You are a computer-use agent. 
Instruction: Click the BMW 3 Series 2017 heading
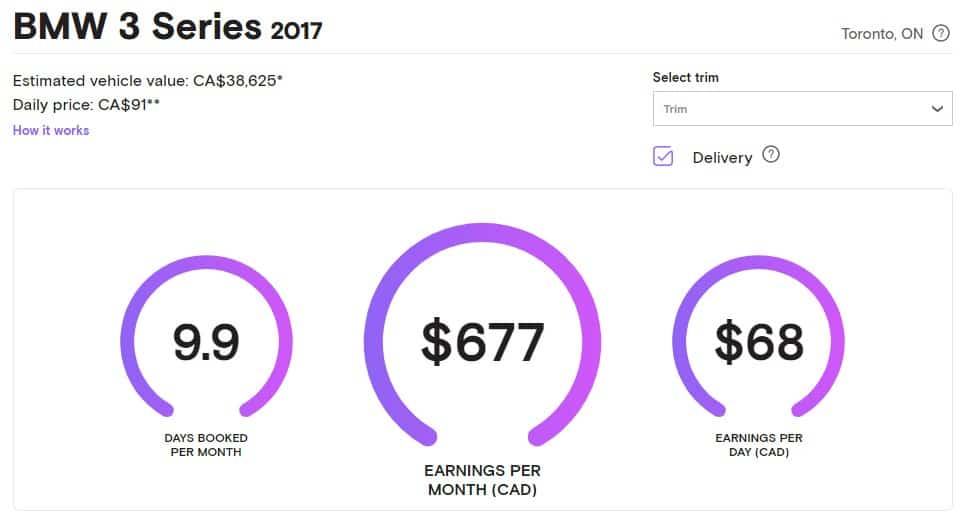167,27
